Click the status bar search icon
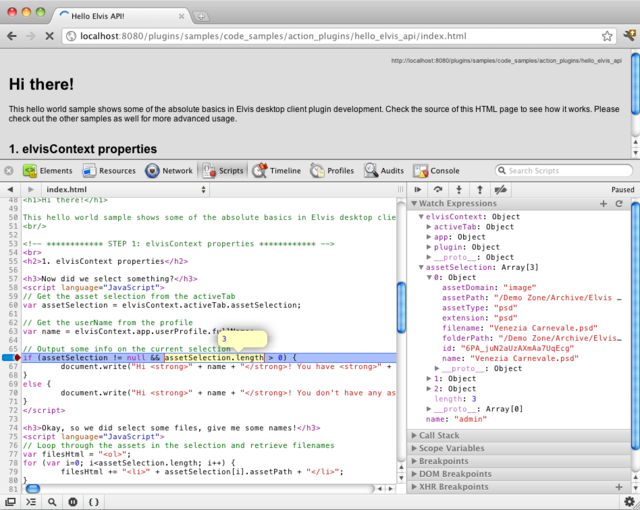Viewport: 640px width, 510px height. click(52, 502)
